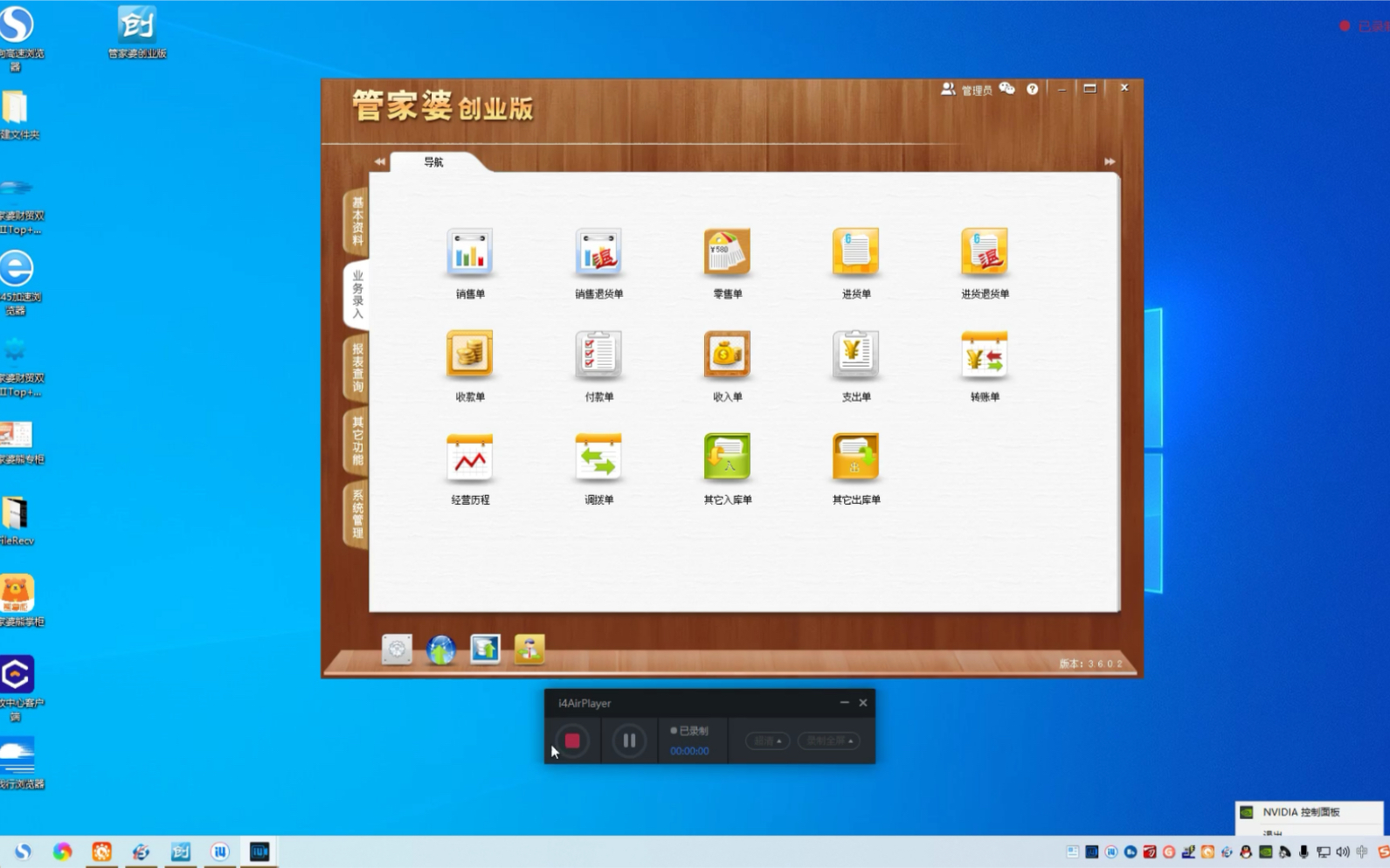Click the round i4 app in taskbar
Screen dimensions: 1390x868
(x=220, y=851)
